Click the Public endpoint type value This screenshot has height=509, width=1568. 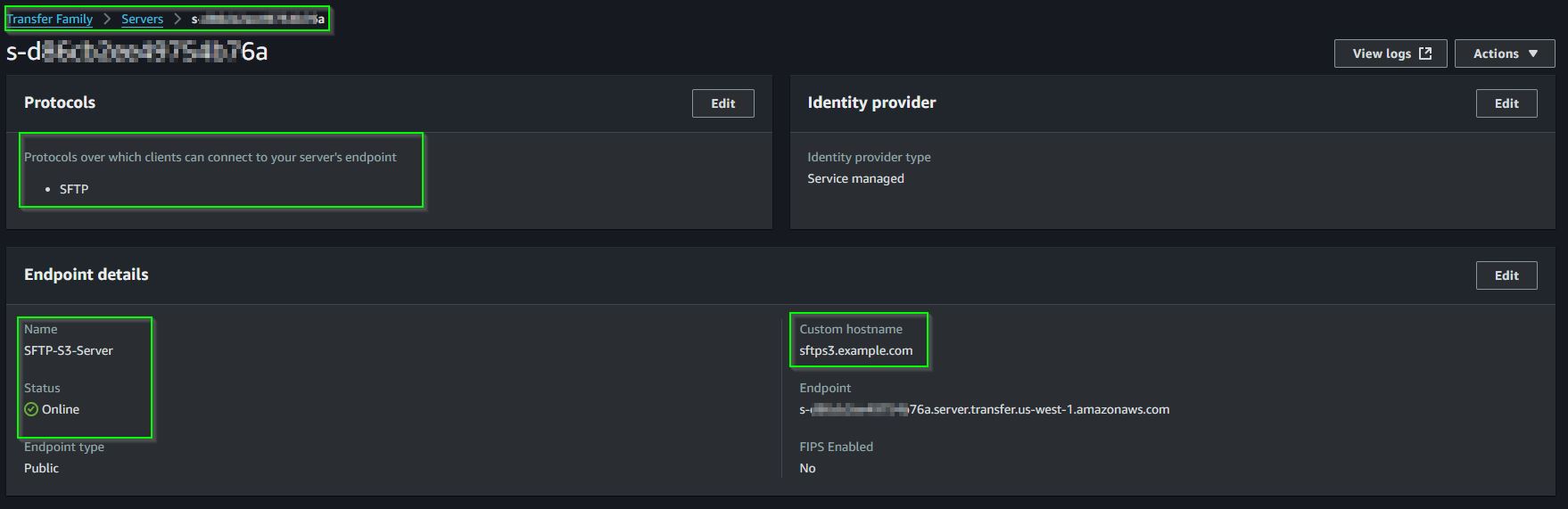click(x=41, y=468)
